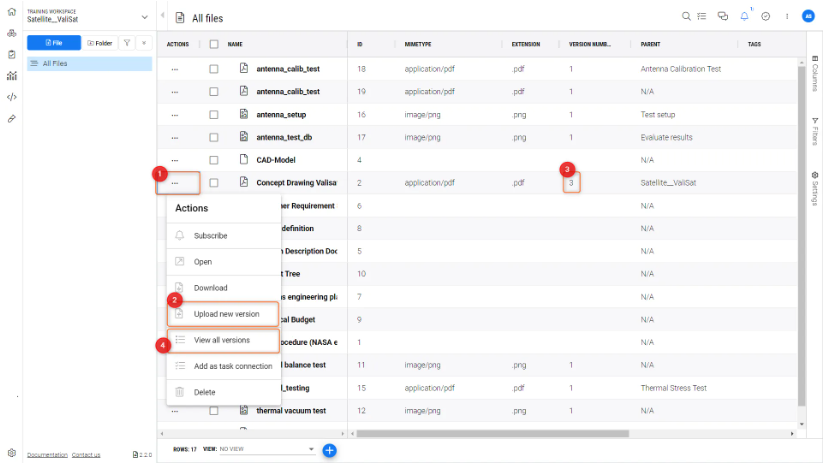Select the CAD-Model row checkbox
This screenshot has height=470, width=835.
(x=214, y=160)
